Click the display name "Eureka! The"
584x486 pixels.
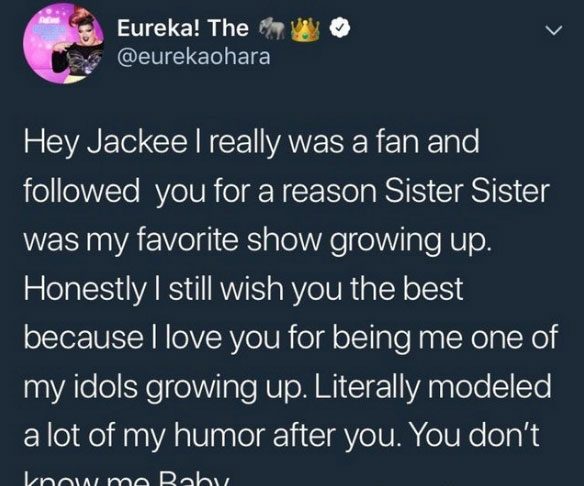pos(183,28)
